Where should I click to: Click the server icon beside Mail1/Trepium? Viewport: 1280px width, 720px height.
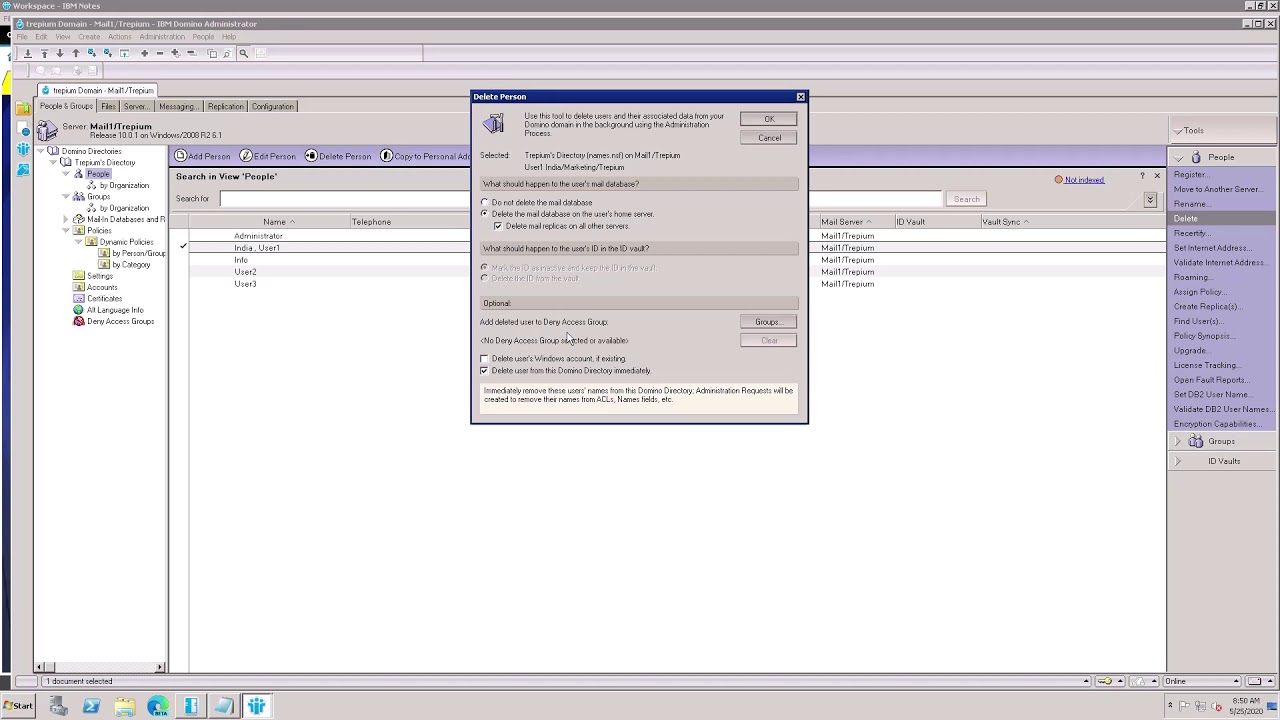click(x=47, y=130)
